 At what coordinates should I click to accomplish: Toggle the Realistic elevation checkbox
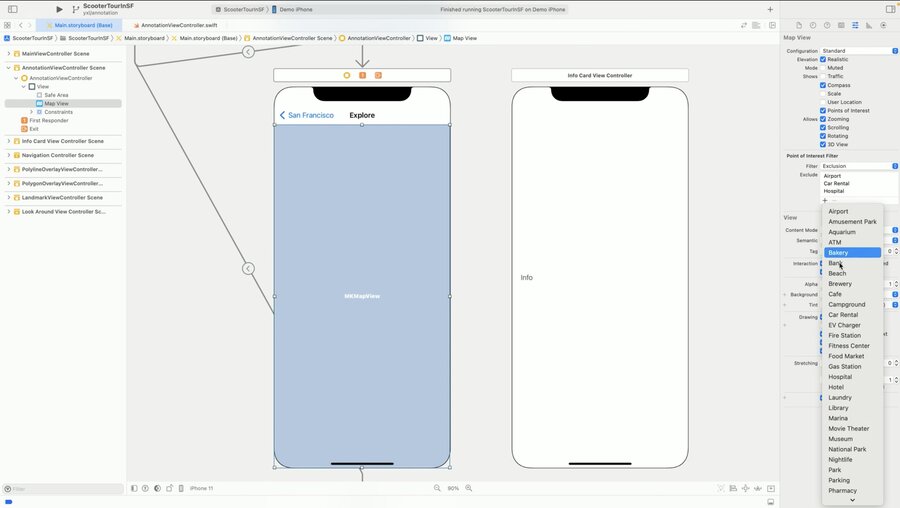[x=823, y=59]
